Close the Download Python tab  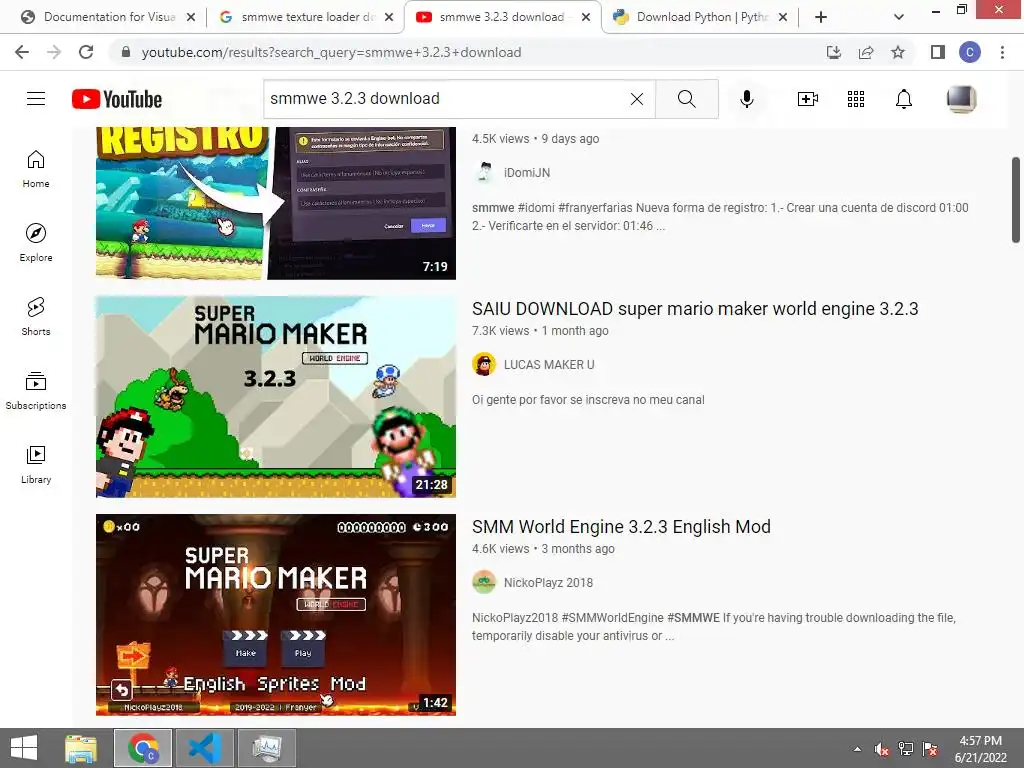point(783,17)
